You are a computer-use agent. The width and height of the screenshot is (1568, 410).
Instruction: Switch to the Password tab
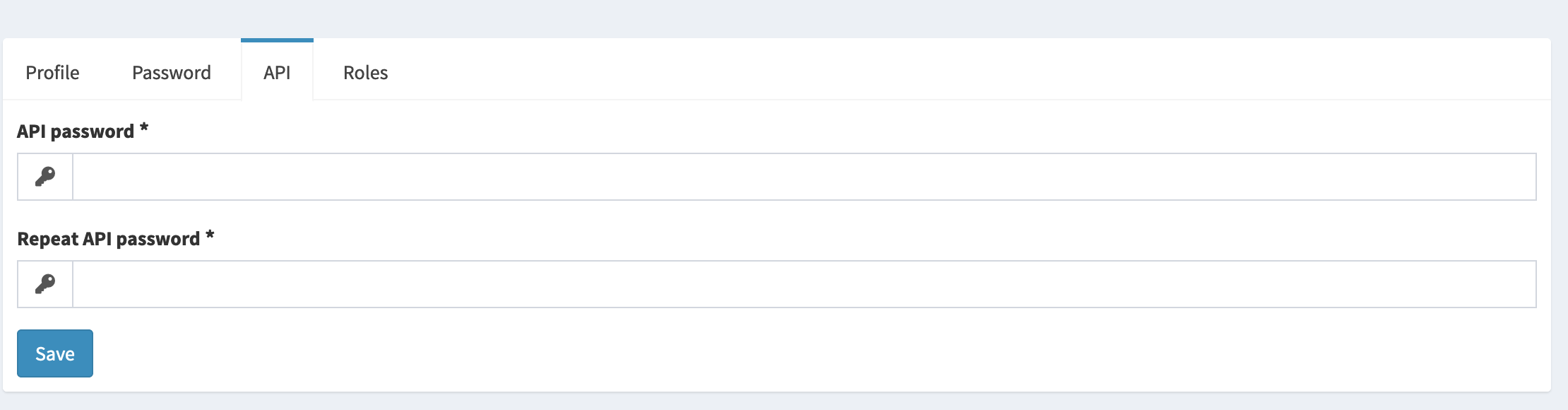click(171, 71)
